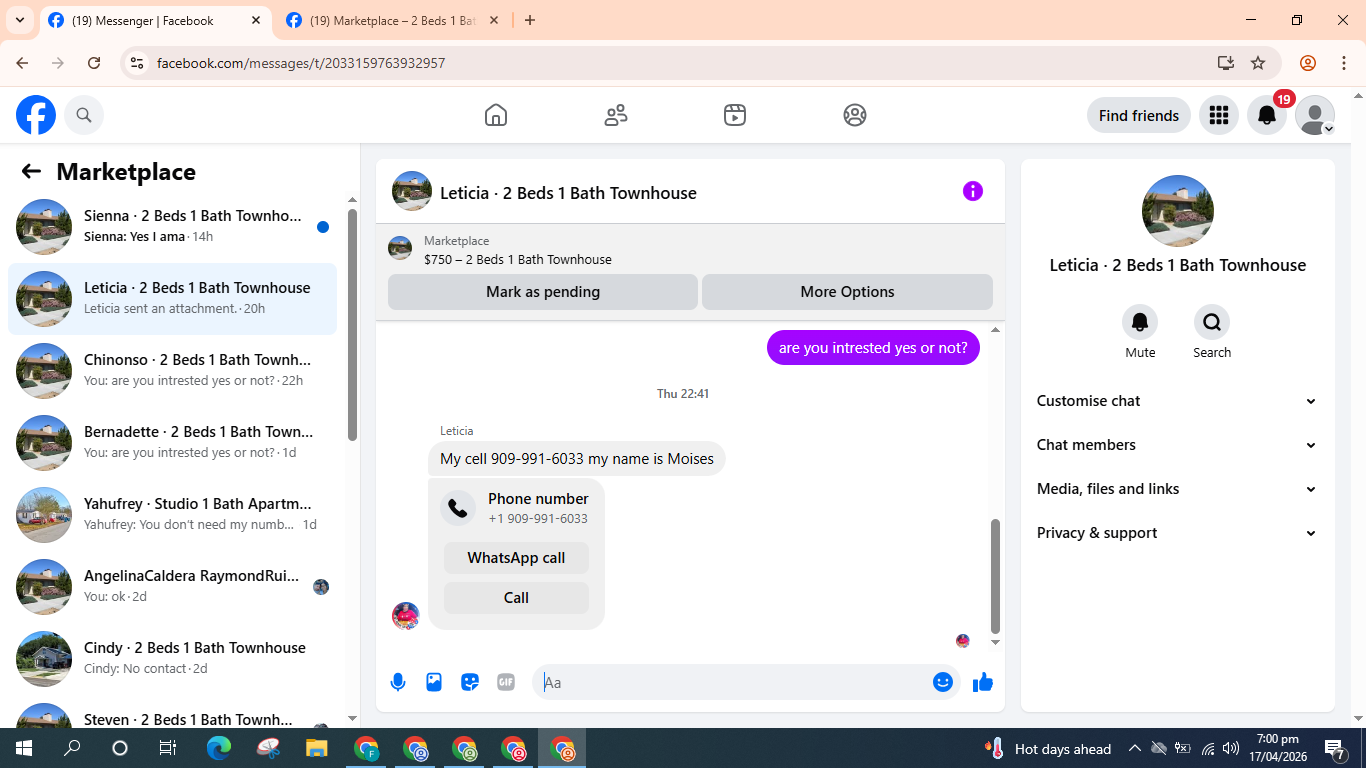Open Chrome three-dot menu

[1344, 63]
